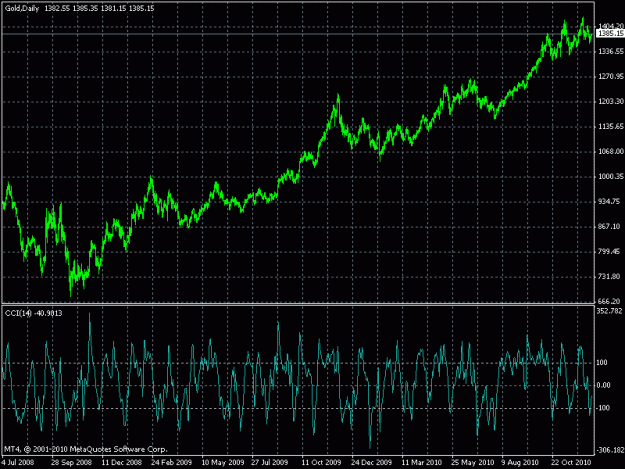
Task: Click the 10 May 2009 date label
Action: coord(222,463)
